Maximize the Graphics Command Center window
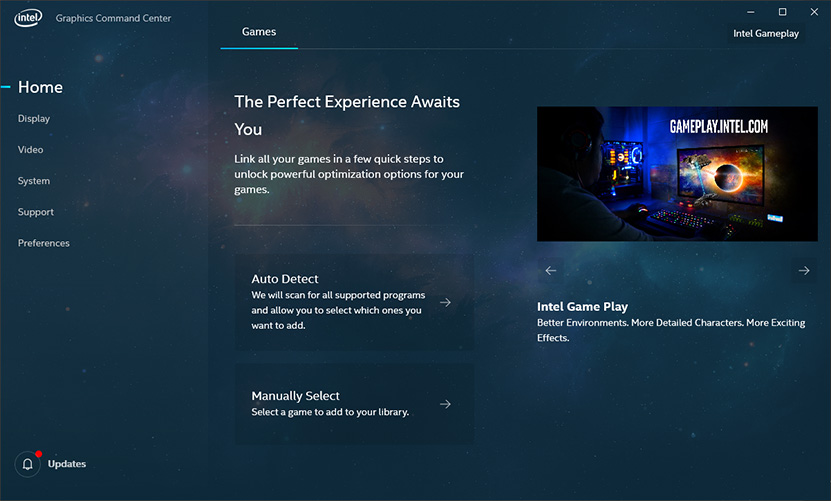This screenshot has width=831, height=501. click(782, 12)
